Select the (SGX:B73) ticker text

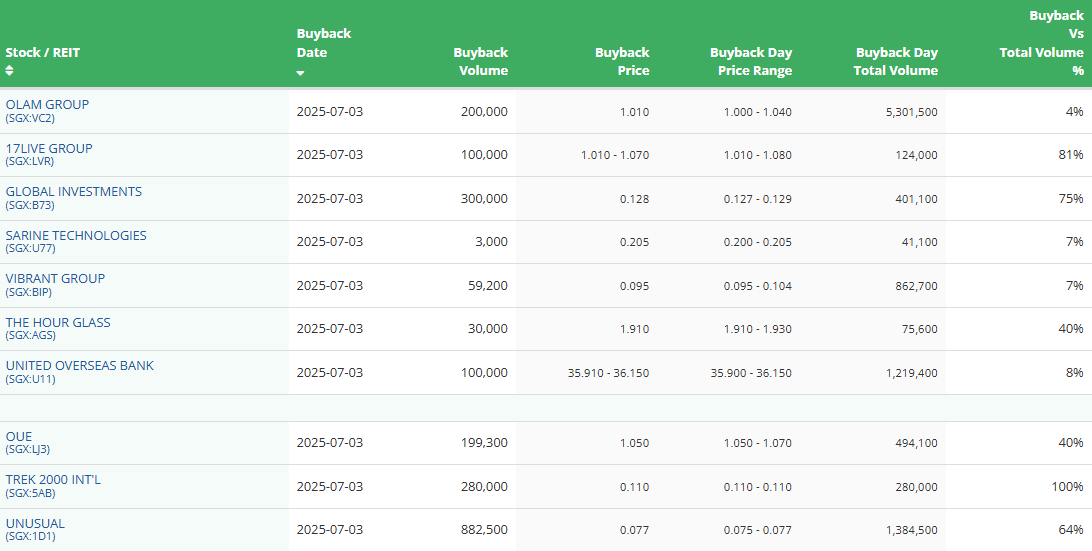pos(30,205)
